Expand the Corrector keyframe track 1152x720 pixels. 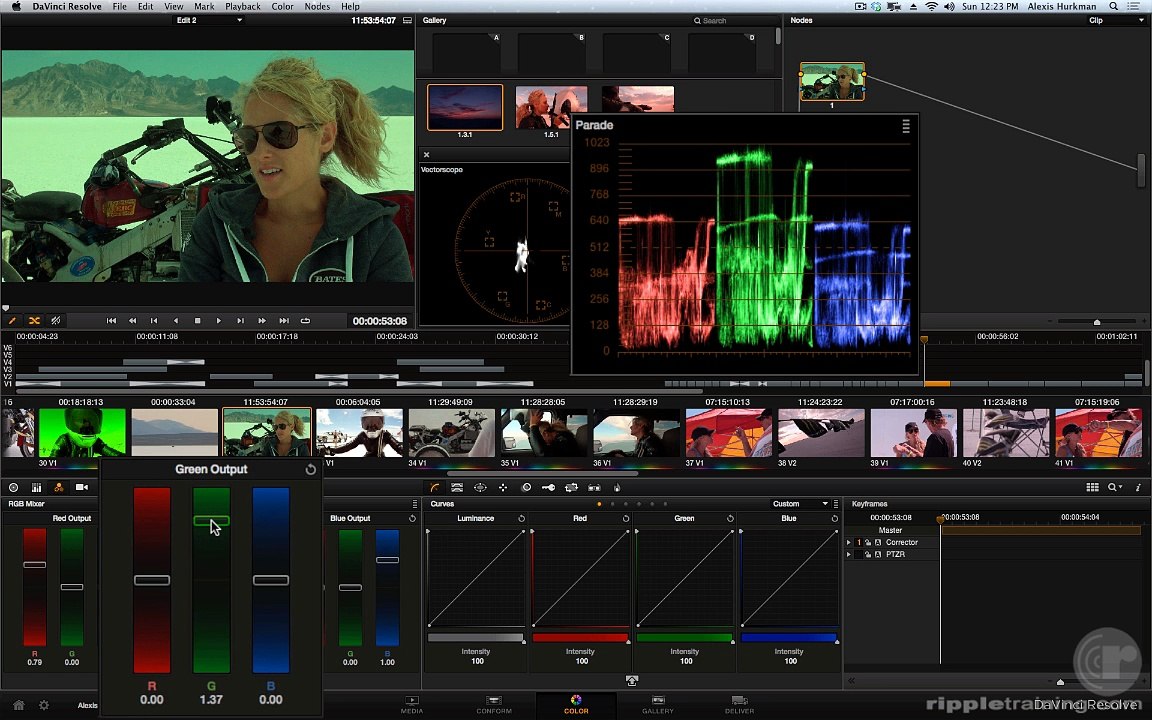[x=849, y=542]
